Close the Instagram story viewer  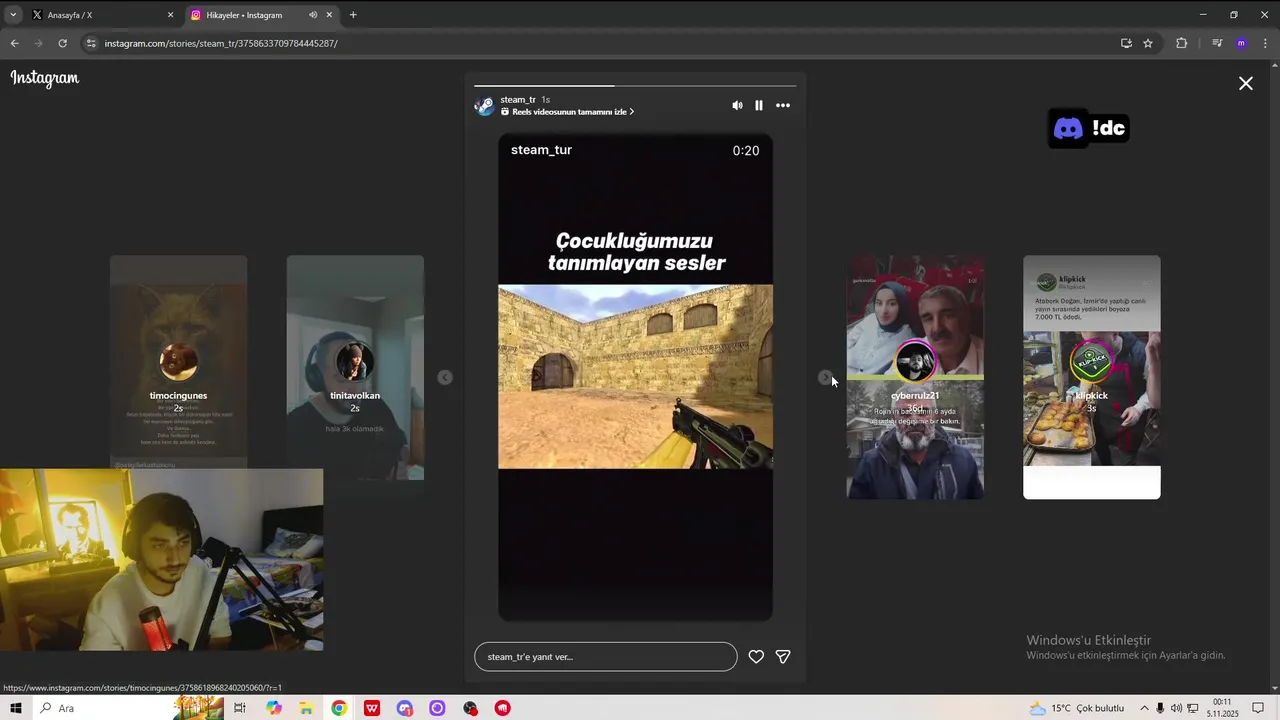point(1246,84)
